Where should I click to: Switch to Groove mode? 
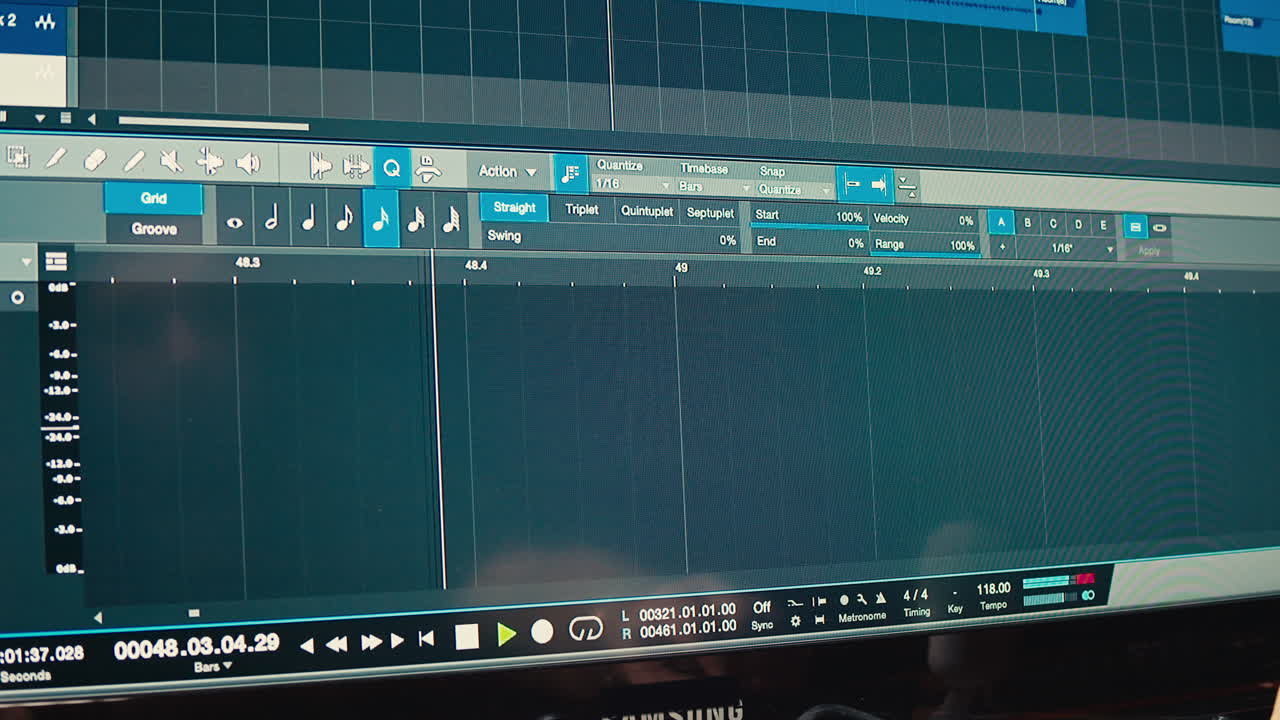[154, 229]
